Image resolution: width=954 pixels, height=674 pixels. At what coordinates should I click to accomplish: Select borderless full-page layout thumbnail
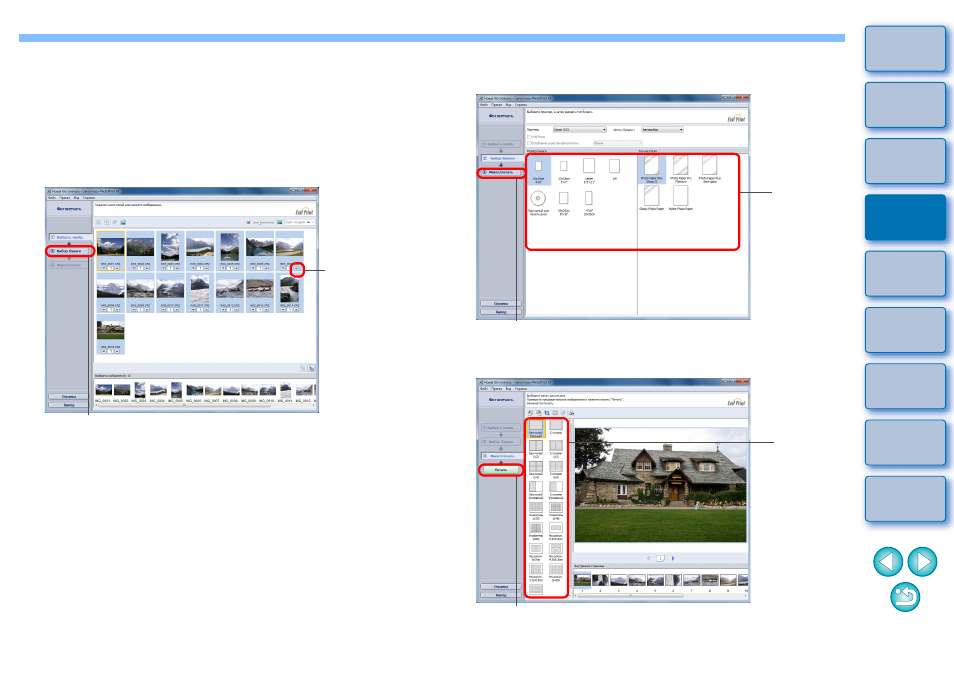[536, 428]
